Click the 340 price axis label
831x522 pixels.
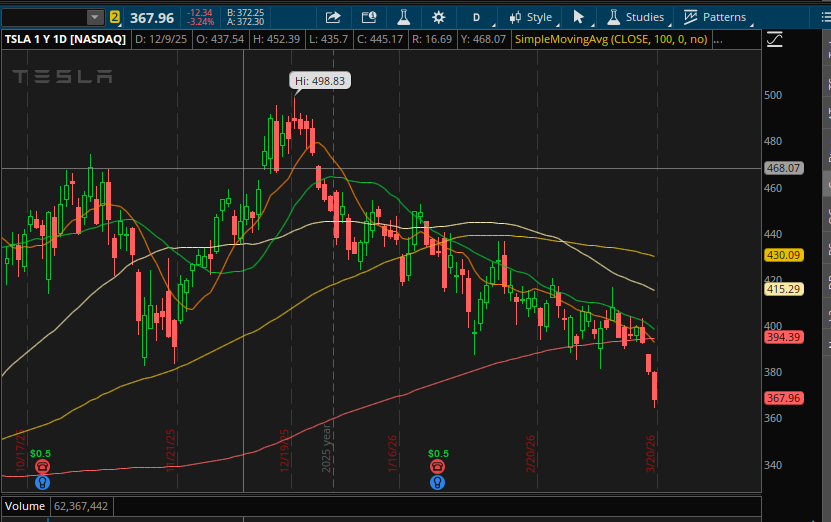point(773,465)
